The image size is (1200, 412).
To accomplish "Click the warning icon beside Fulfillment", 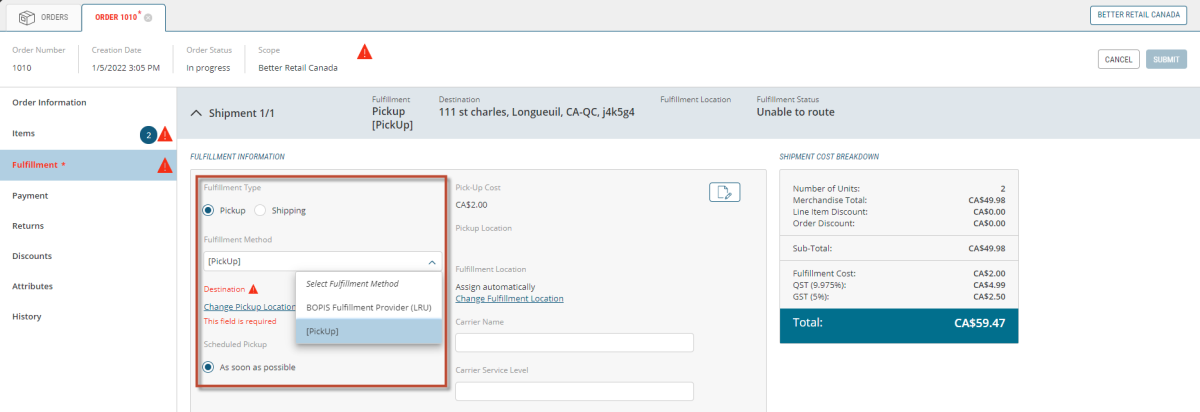I will pos(165,165).
